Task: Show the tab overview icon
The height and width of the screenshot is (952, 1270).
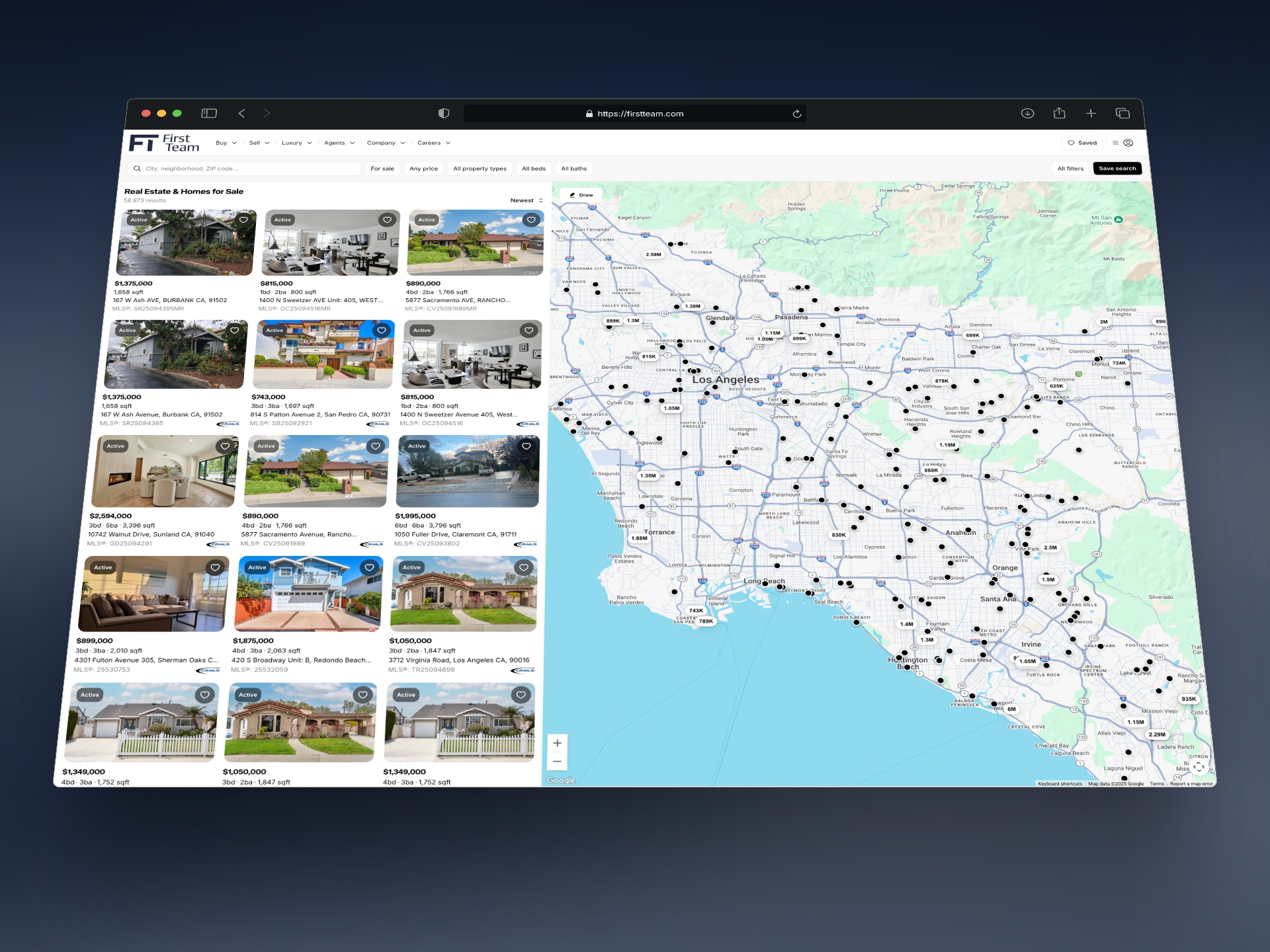Action: [x=1122, y=113]
